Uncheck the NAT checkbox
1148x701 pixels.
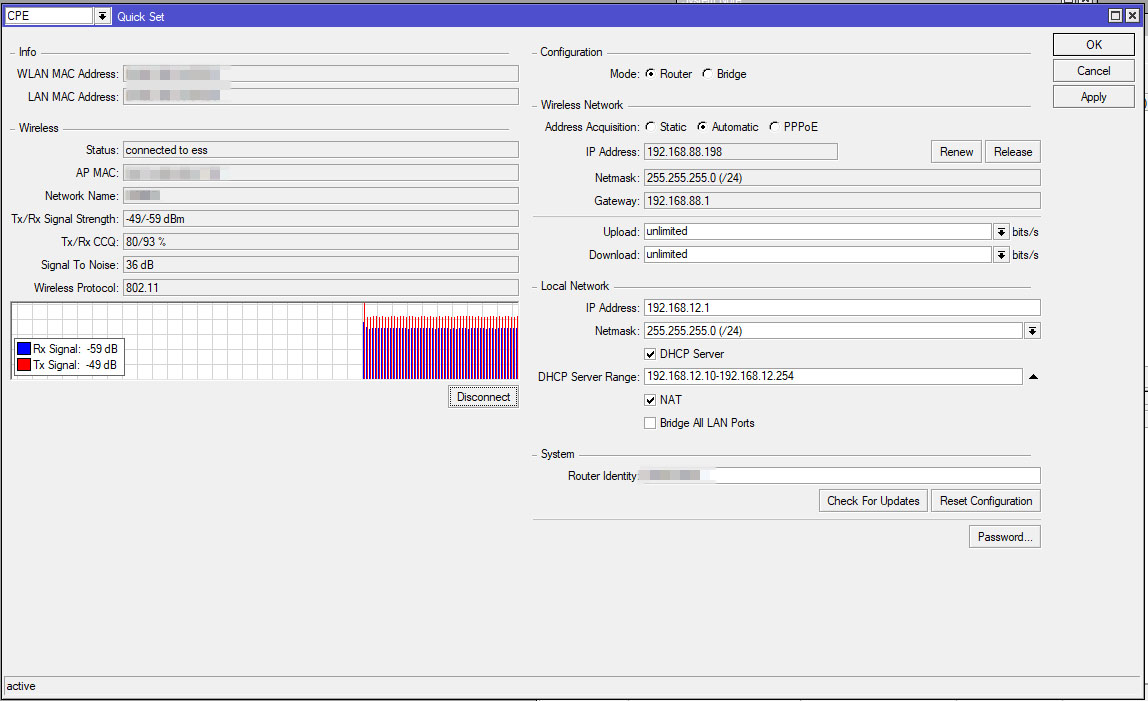pyautogui.click(x=651, y=400)
